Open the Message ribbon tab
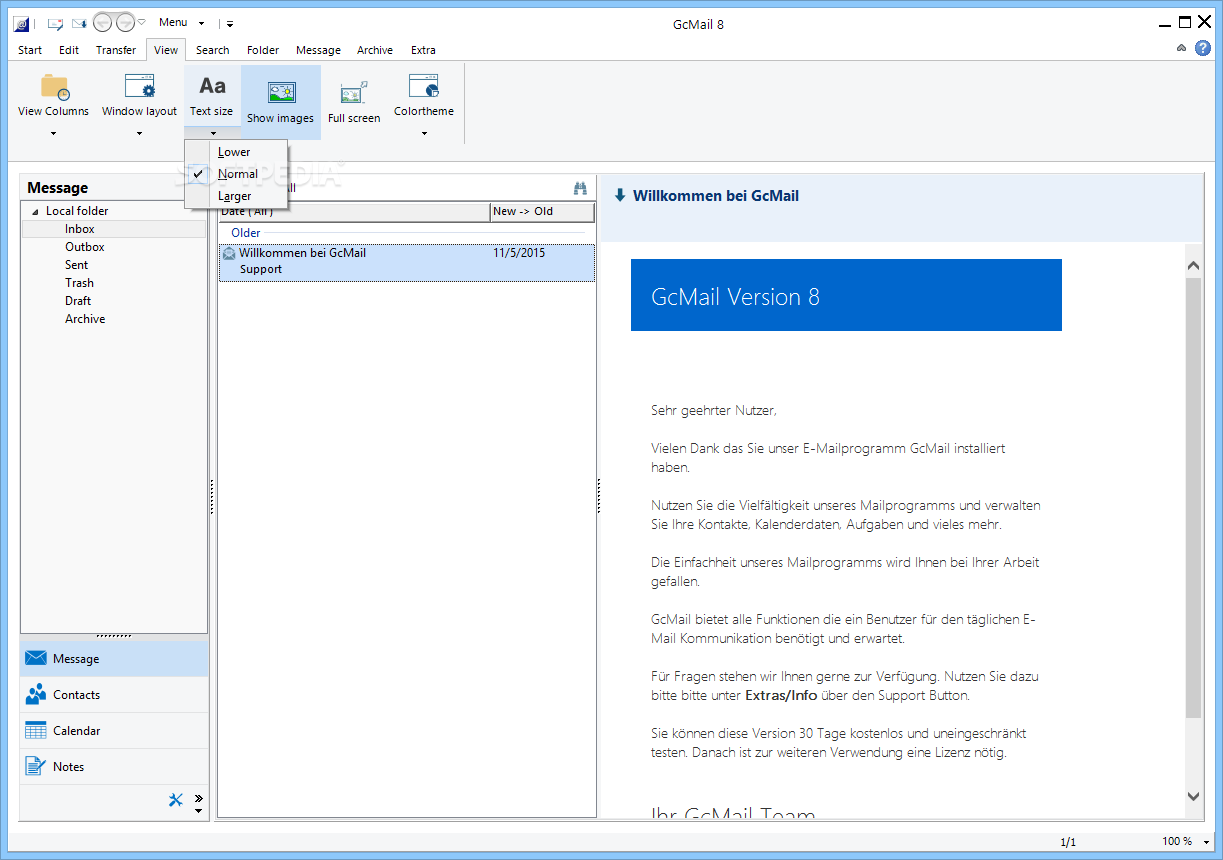The height and width of the screenshot is (860, 1223). (318, 50)
